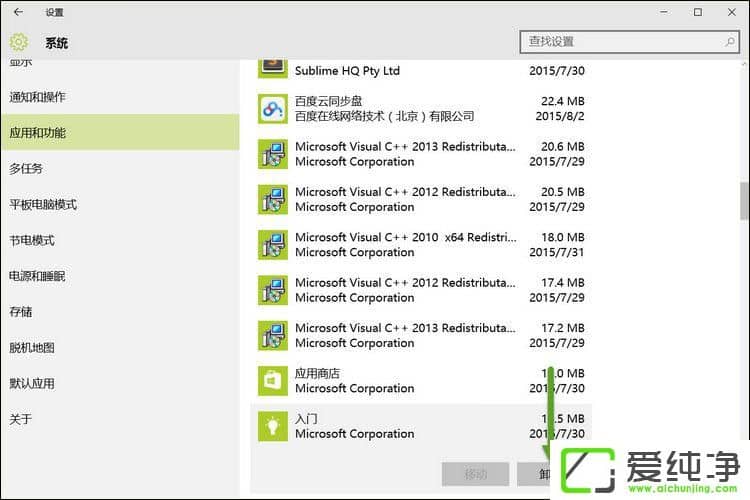Select the 入门 app name text
The width and height of the screenshot is (750, 500).
point(306,419)
